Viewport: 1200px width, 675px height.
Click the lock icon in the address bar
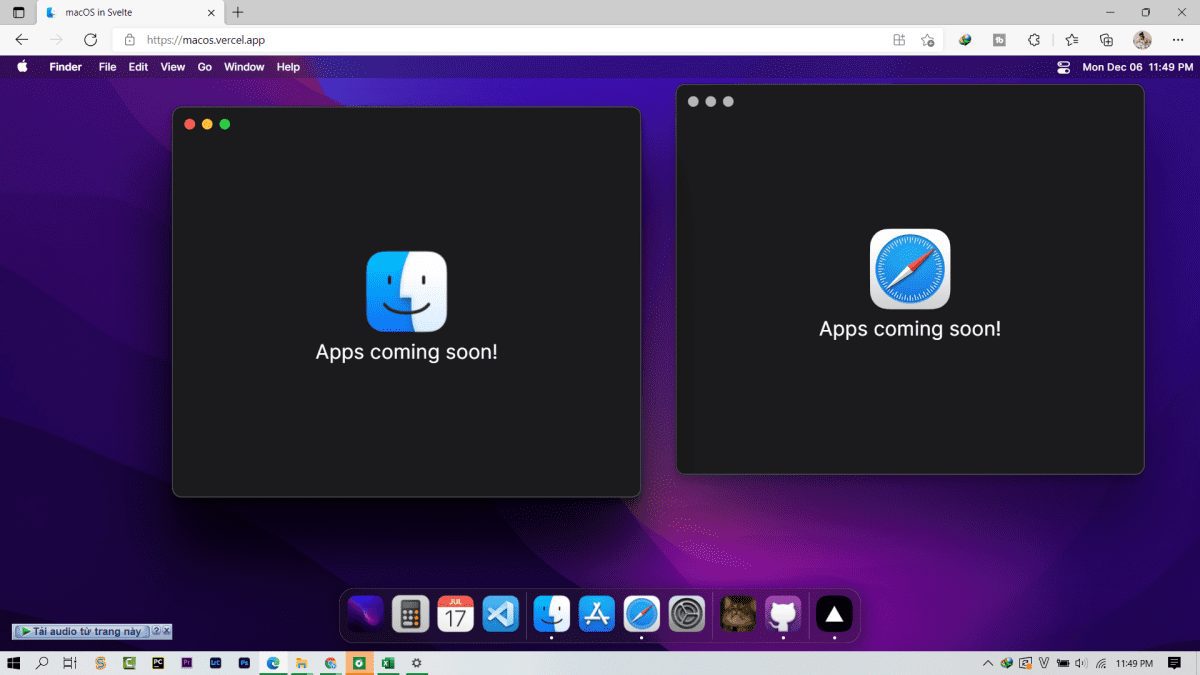pyautogui.click(x=129, y=40)
